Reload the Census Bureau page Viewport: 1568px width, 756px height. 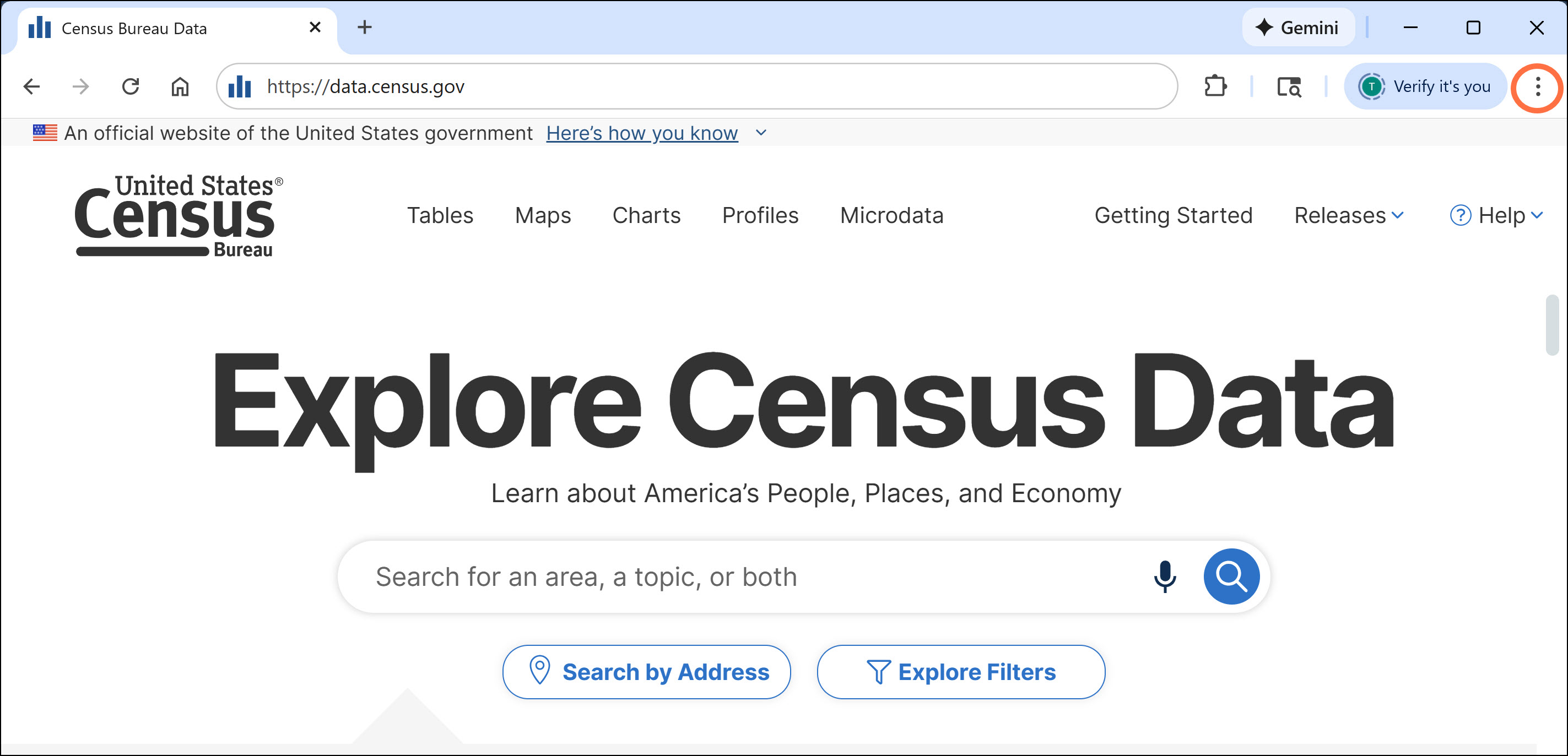pyautogui.click(x=131, y=86)
